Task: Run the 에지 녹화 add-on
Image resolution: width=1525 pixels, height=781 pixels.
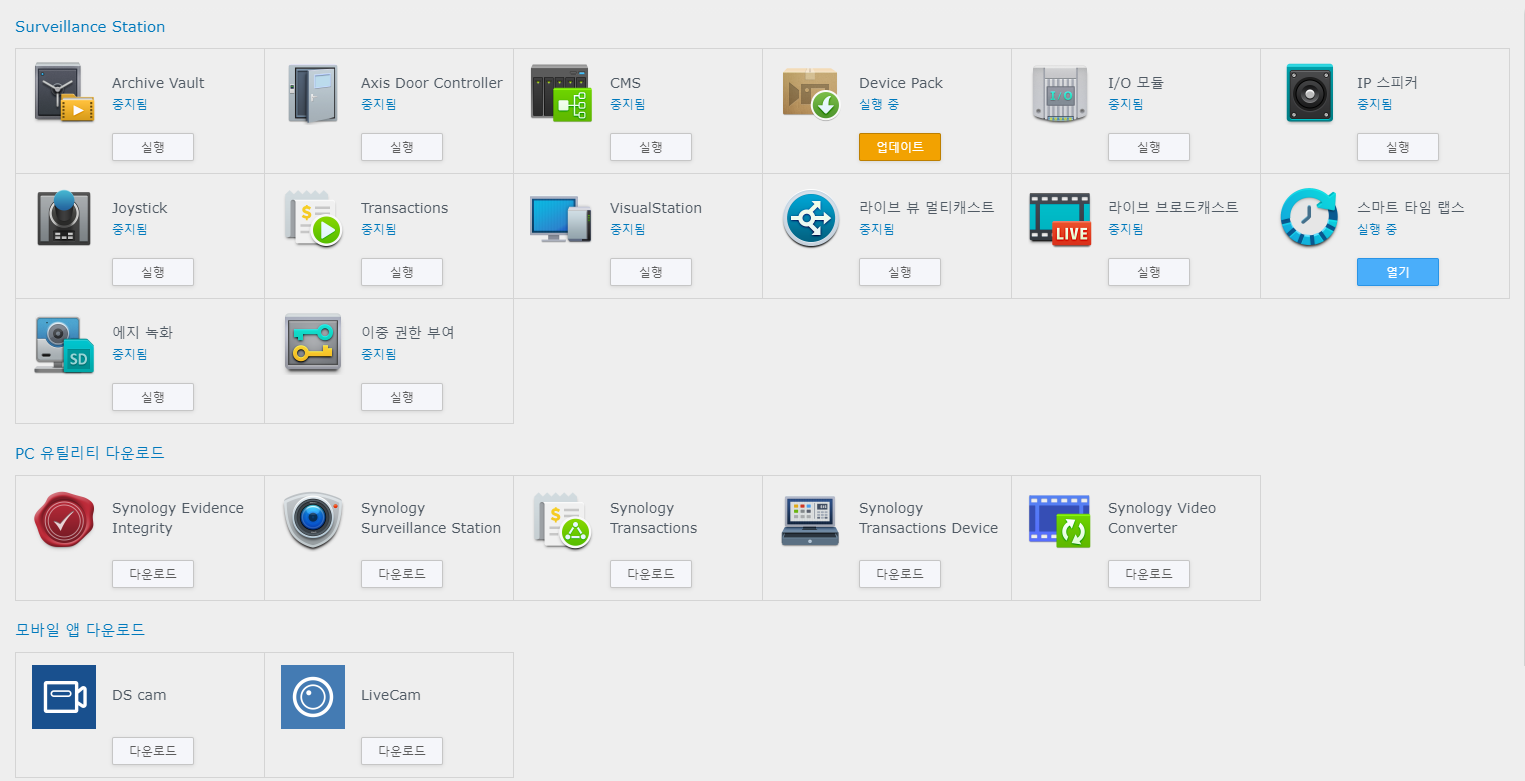Action: pos(153,397)
